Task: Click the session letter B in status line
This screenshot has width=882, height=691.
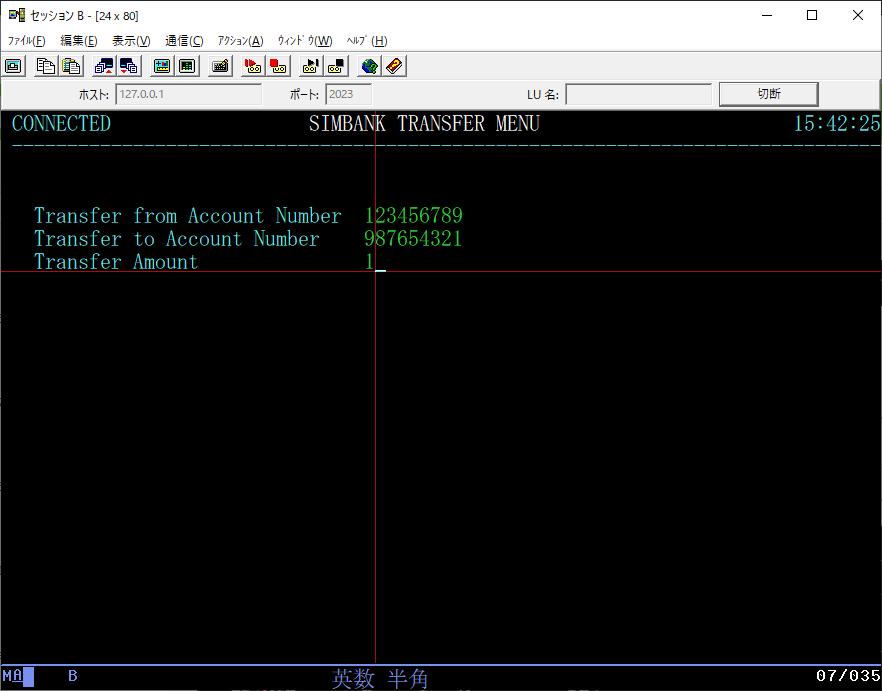Action: [73, 675]
